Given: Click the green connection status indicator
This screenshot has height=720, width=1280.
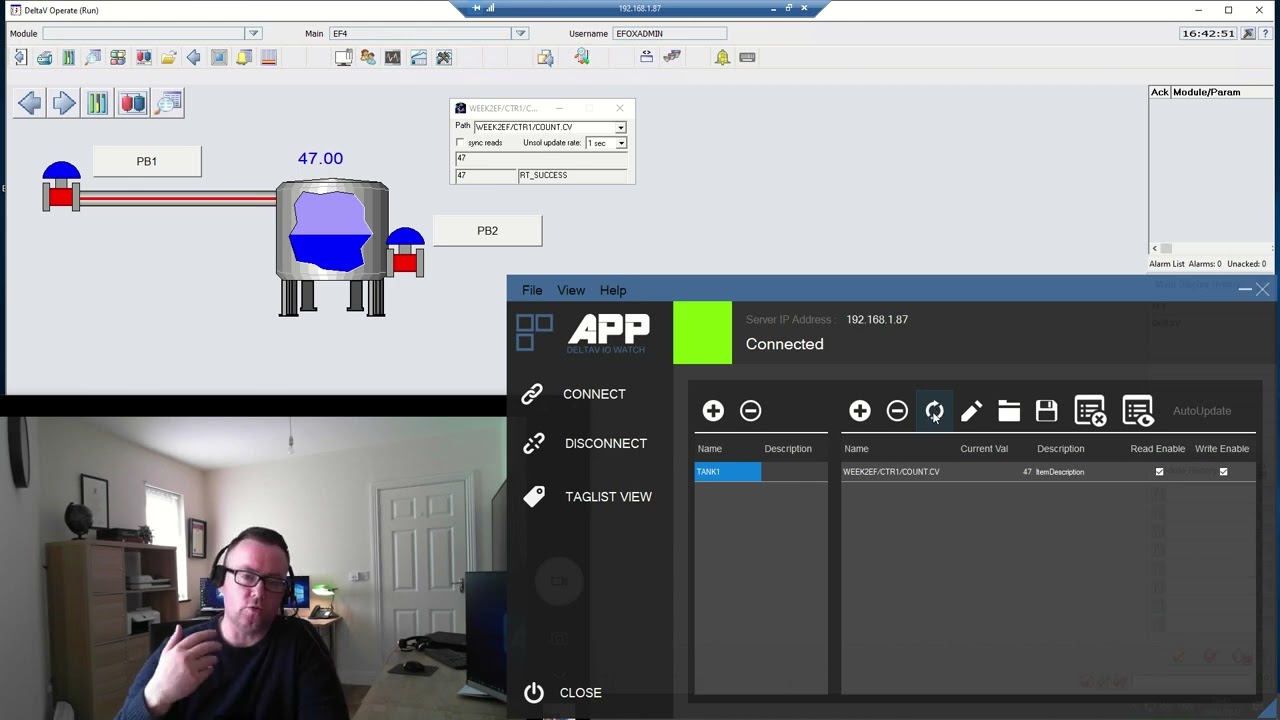Looking at the screenshot, I should coord(702,333).
